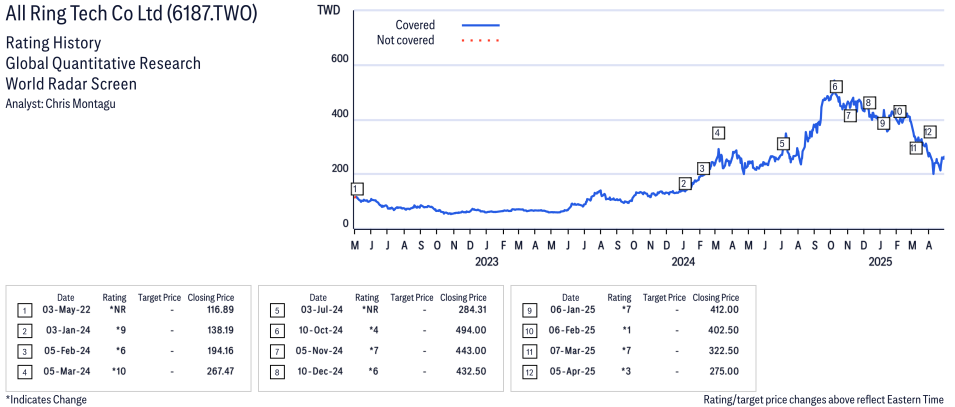
Task: Click chart marker 6 at the price peak
Action: pyautogui.click(x=836, y=86)
